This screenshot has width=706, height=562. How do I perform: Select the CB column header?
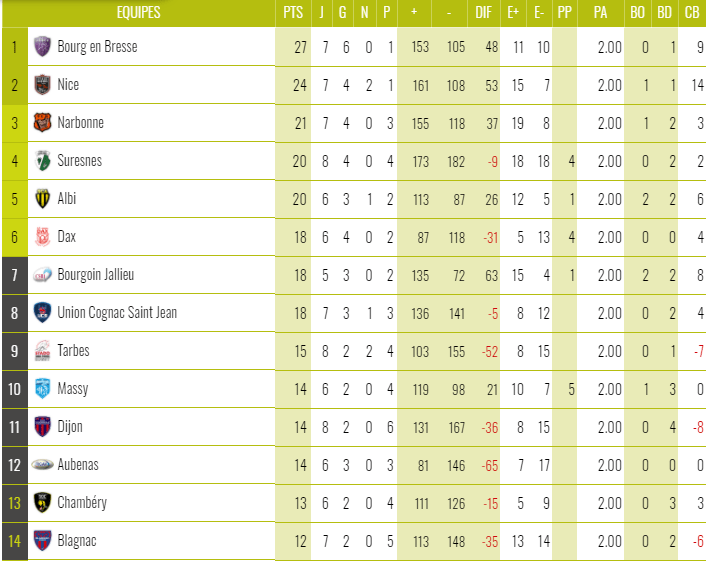(x=691, y=13)
